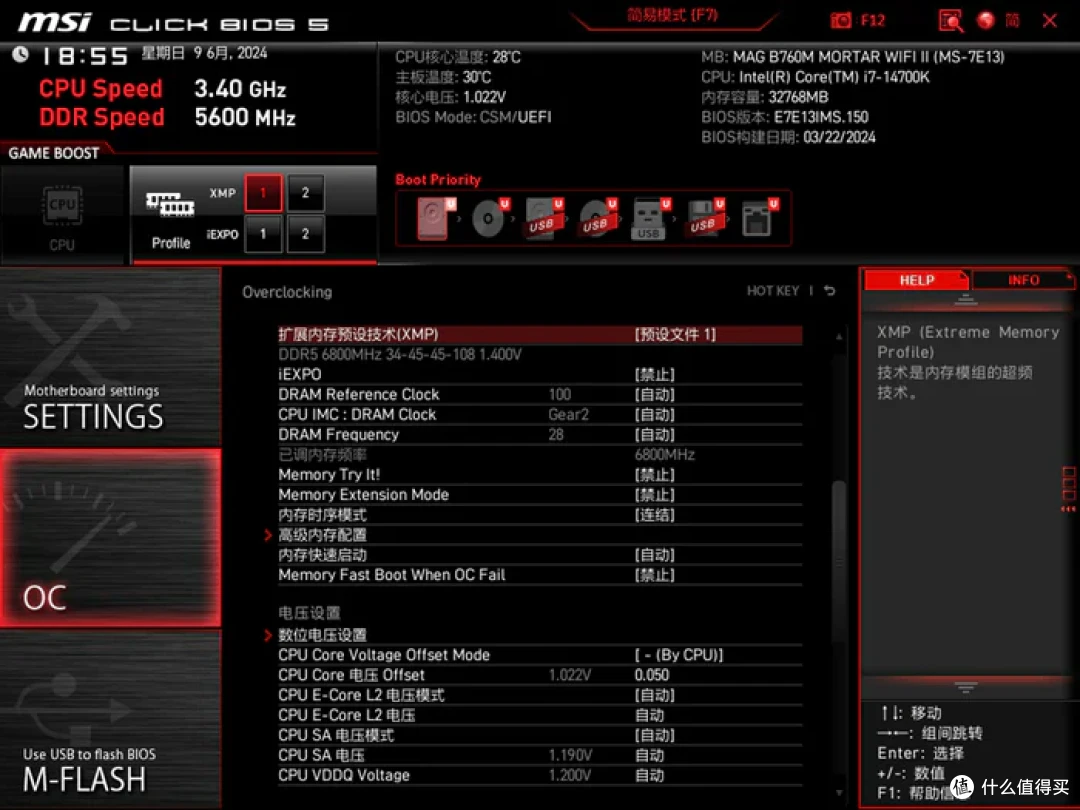The image size is (1080, 810).
Task: Switch to Easy Mode (F7) at top
Action: 673,15
